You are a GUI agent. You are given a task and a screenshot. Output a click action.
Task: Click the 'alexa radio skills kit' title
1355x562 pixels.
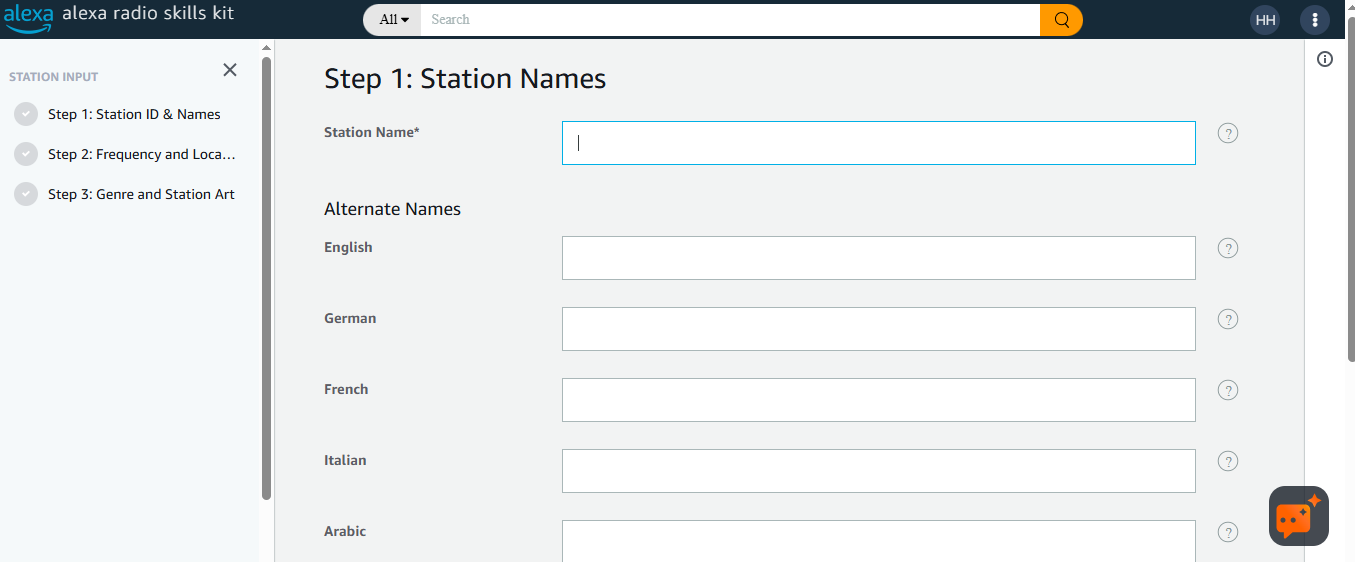pos(148,14)
